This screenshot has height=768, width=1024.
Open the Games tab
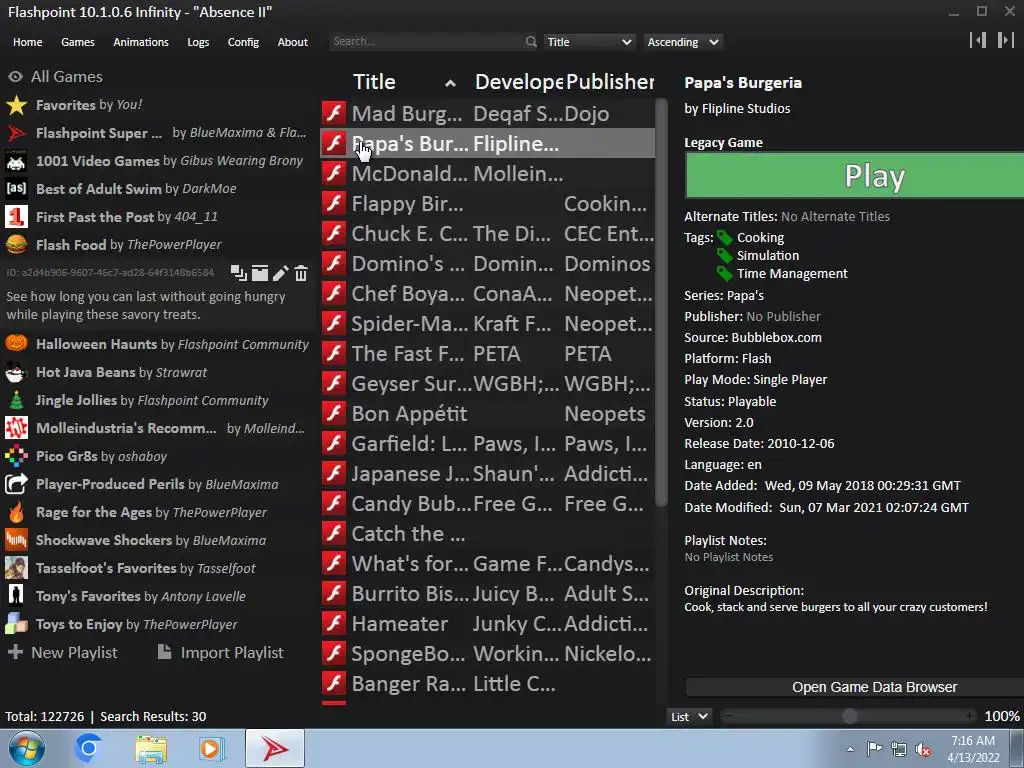coord(78,42)
